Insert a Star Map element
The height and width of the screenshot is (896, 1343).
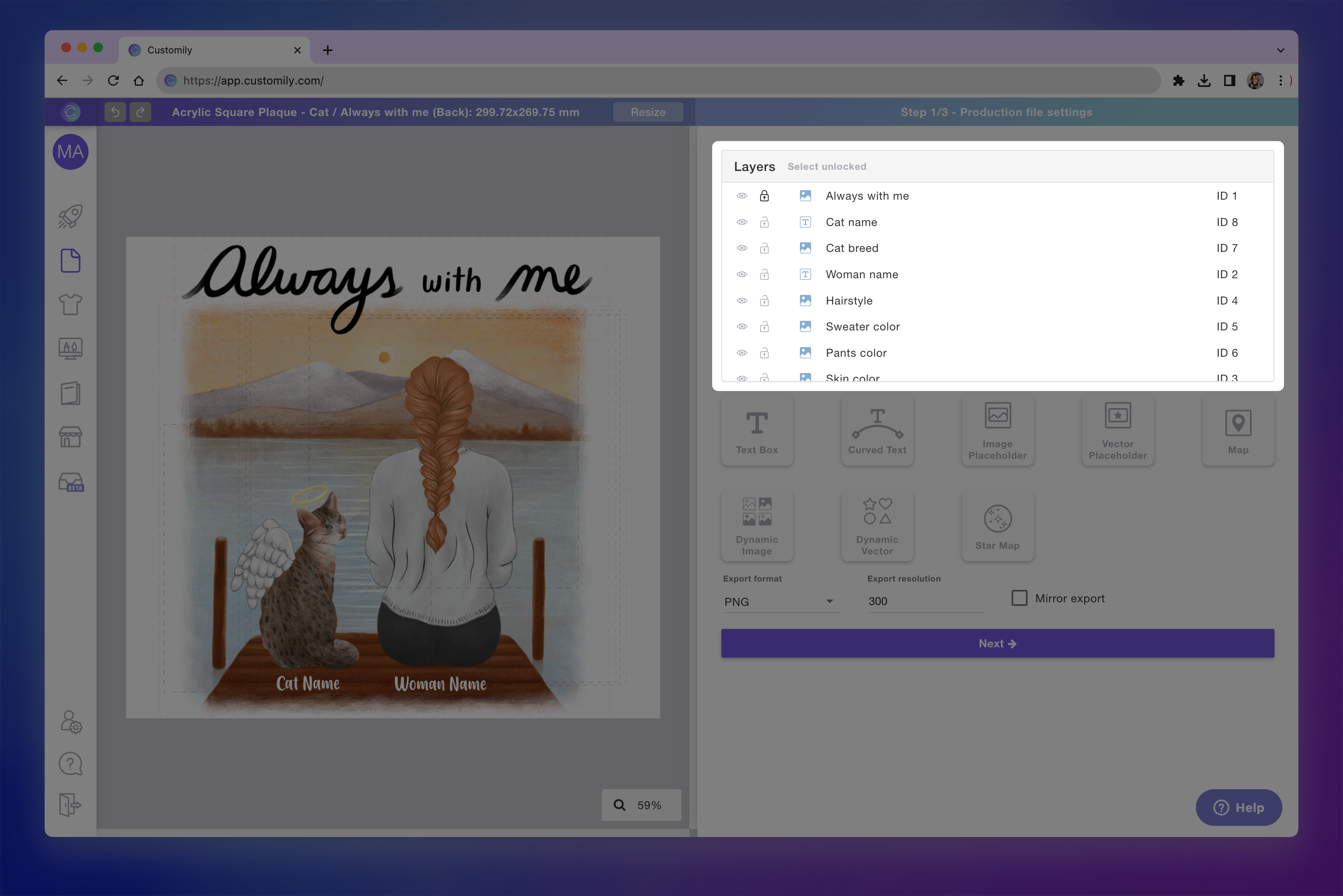[997, 525]
